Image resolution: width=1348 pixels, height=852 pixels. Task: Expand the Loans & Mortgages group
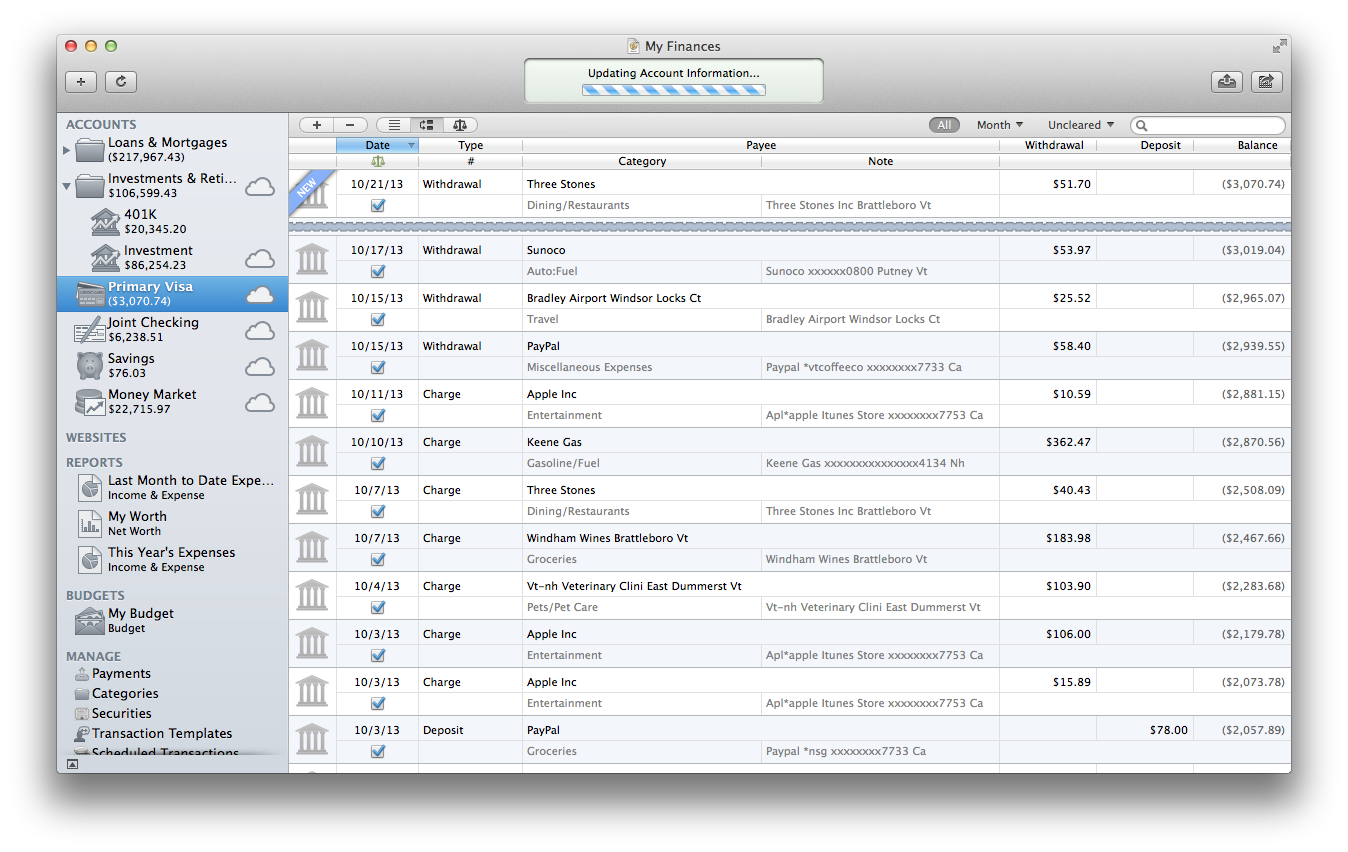pos(67,150)
